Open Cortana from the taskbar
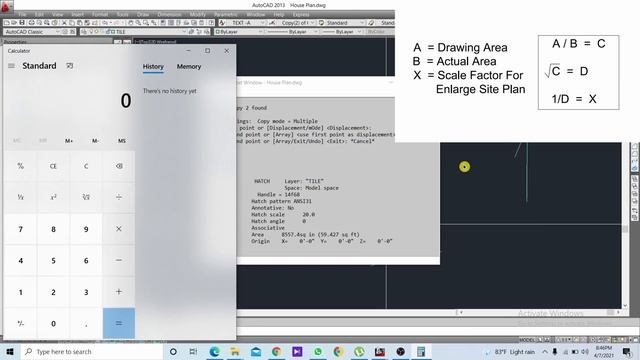 pos(173,351)
